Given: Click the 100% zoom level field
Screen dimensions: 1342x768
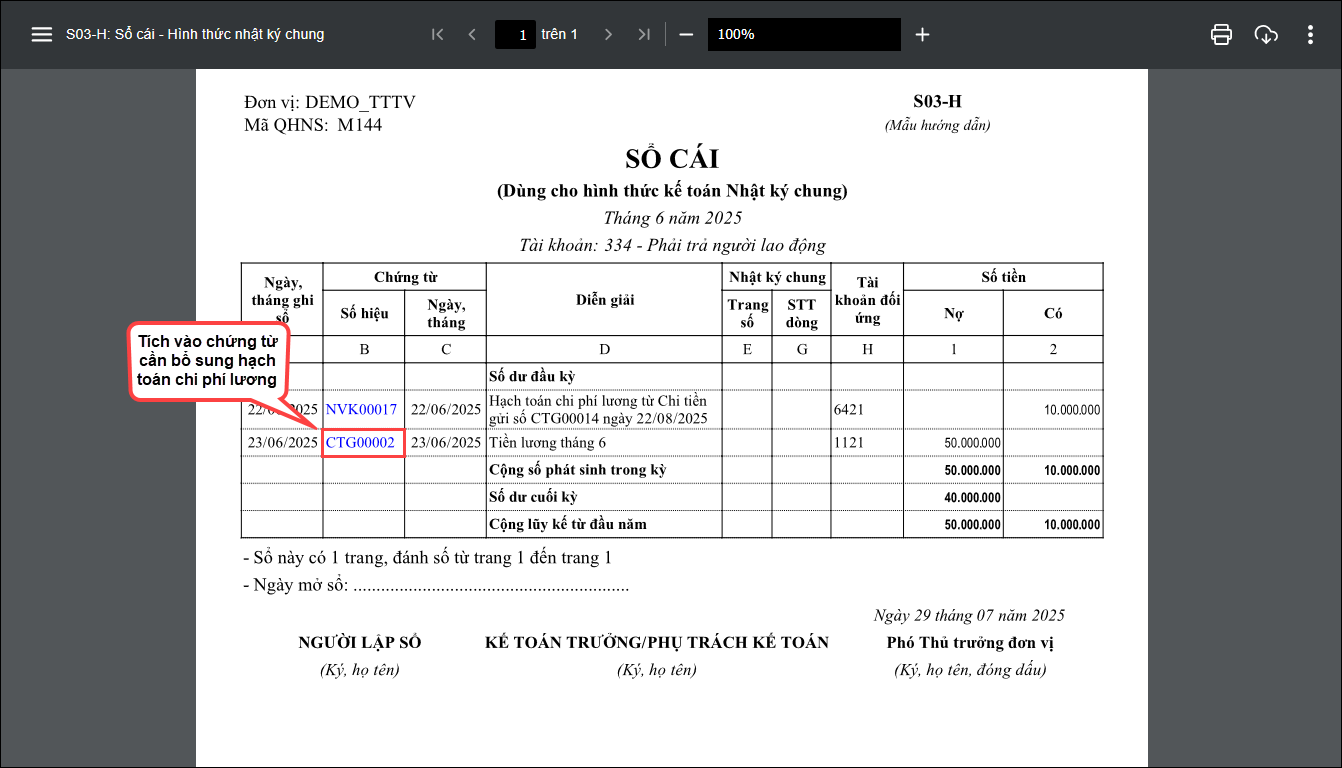Looking at the screenshot, I should tap(803, 34).
